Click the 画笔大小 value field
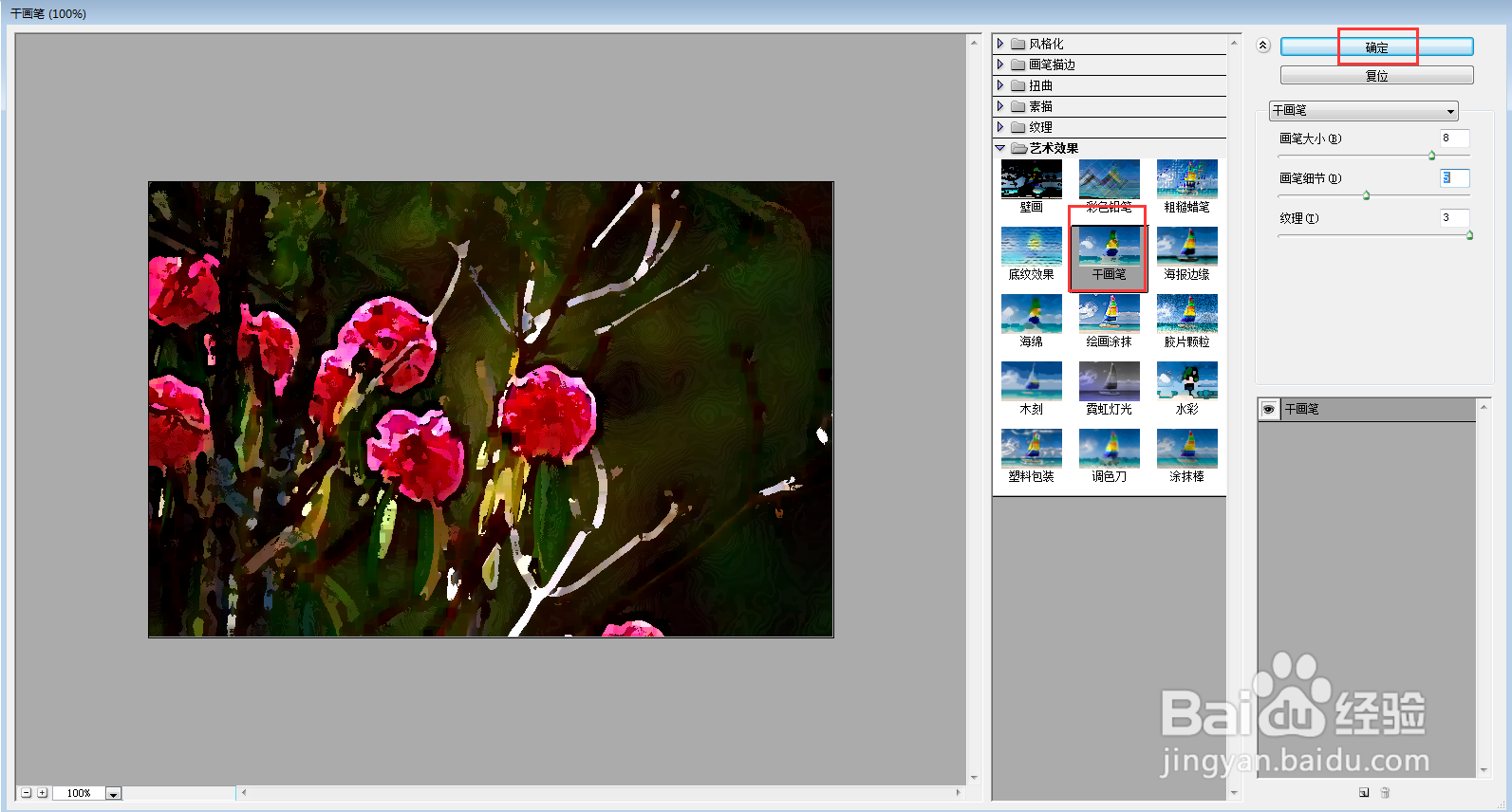This screenshot has width=1512, height=812. pos(1454,138)
